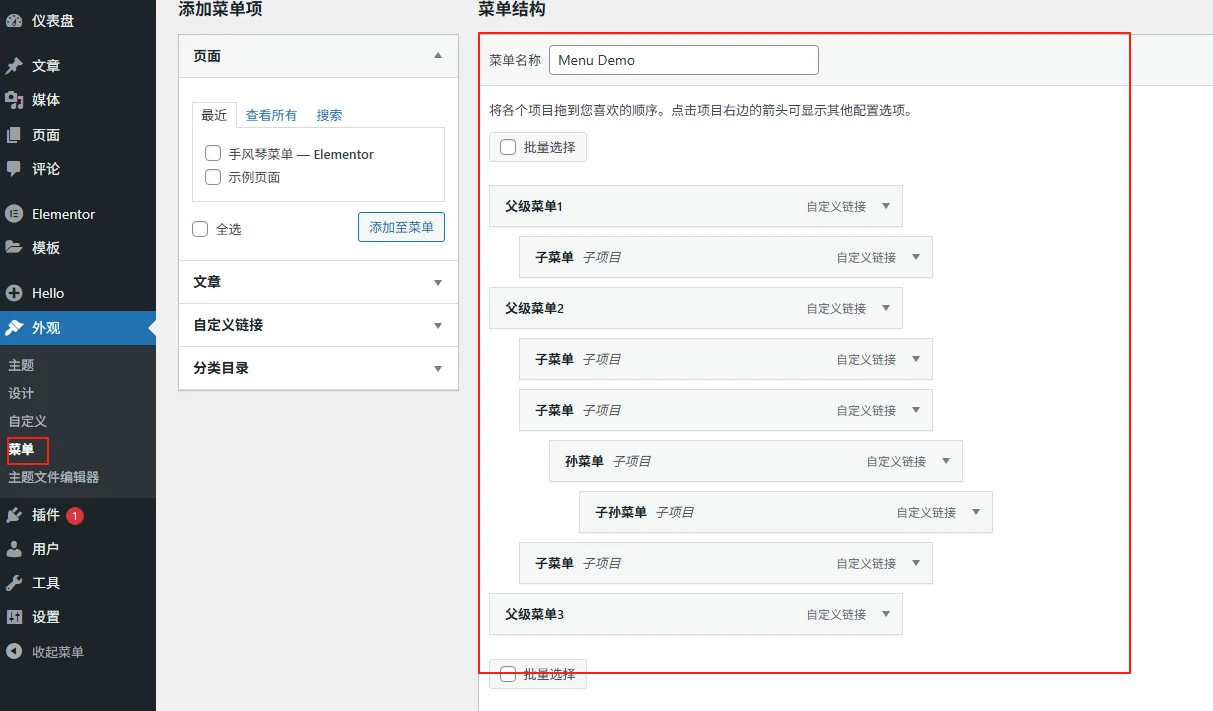
Task: Open the Elementor sidebar link
Action: tap(64, 214)
